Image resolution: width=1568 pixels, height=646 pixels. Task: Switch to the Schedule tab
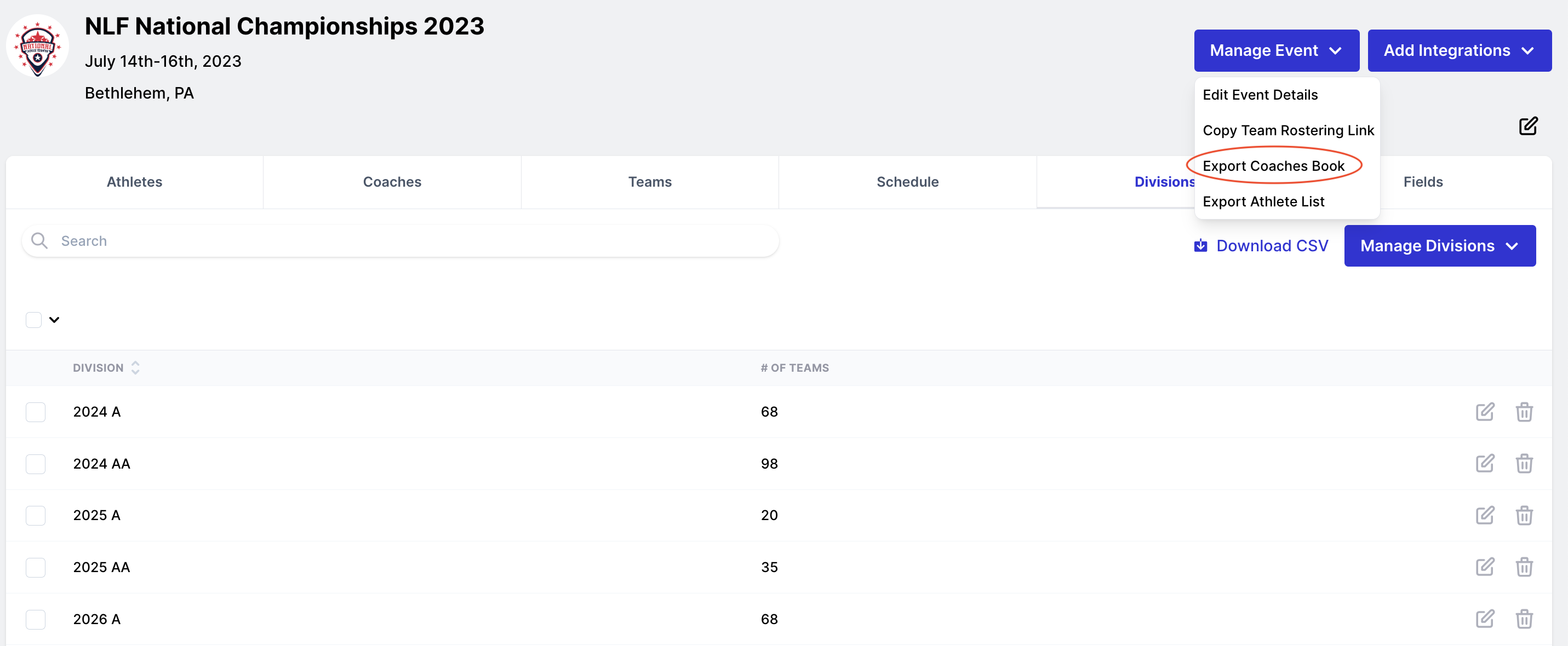tap(907, 182)
